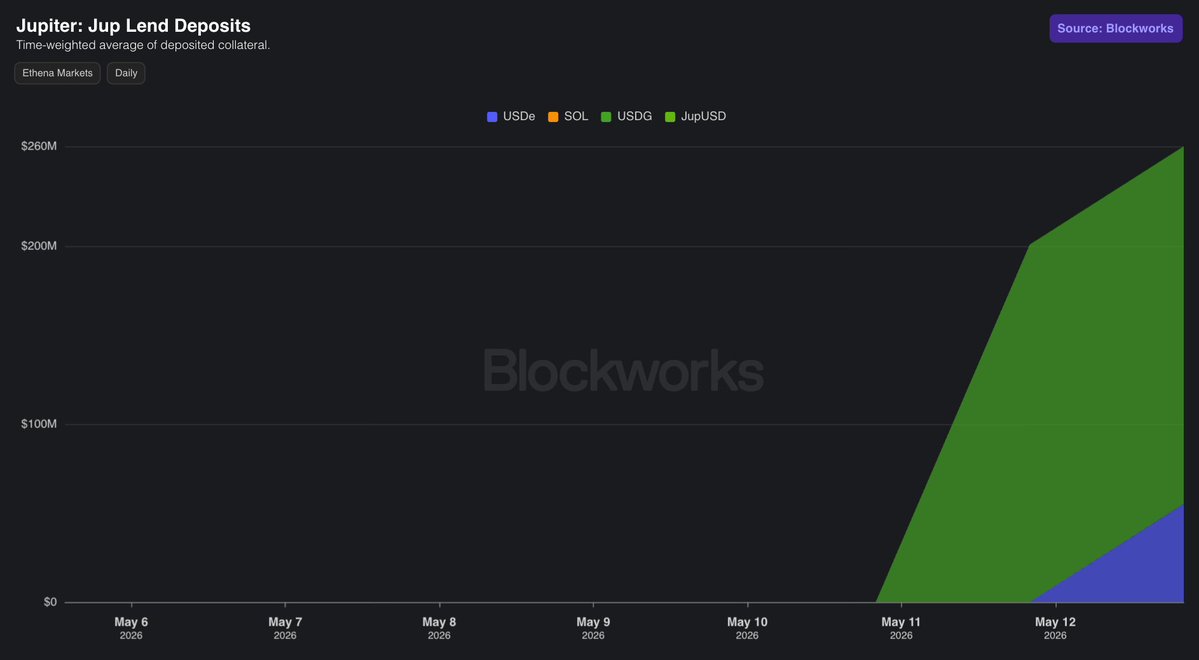The width and height of the screenshot is (1199, 660).
Task: Click the $0 y-axis label
Action: [50, 603]
